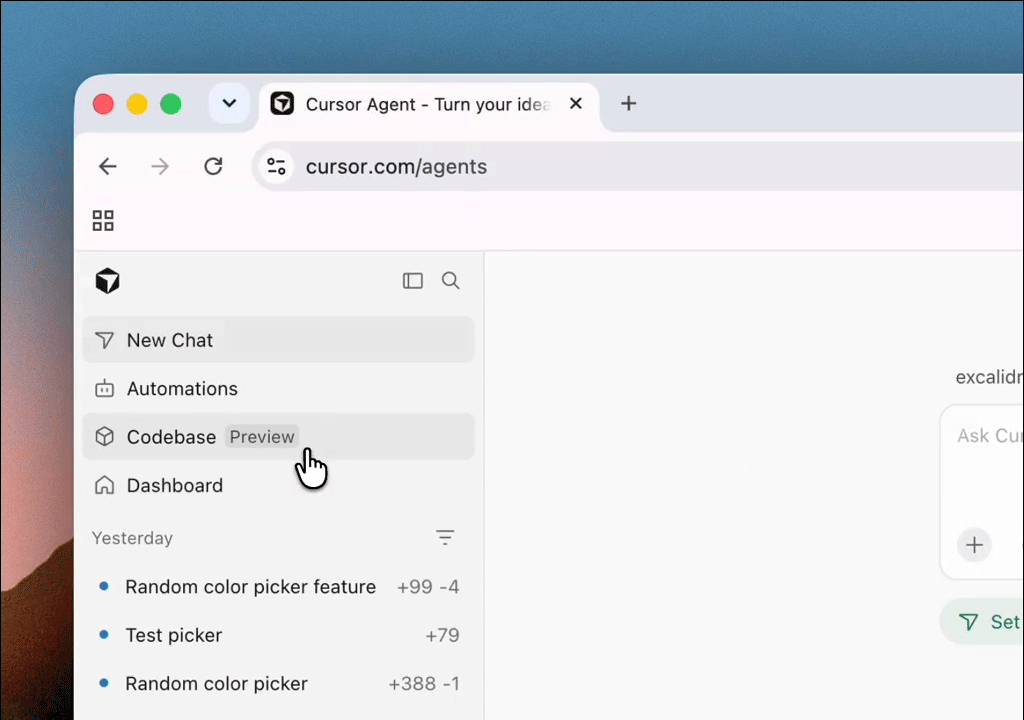Select the Cursor Agent browser tab
This screenshot has height=720, width=1024.
(428, 105)
